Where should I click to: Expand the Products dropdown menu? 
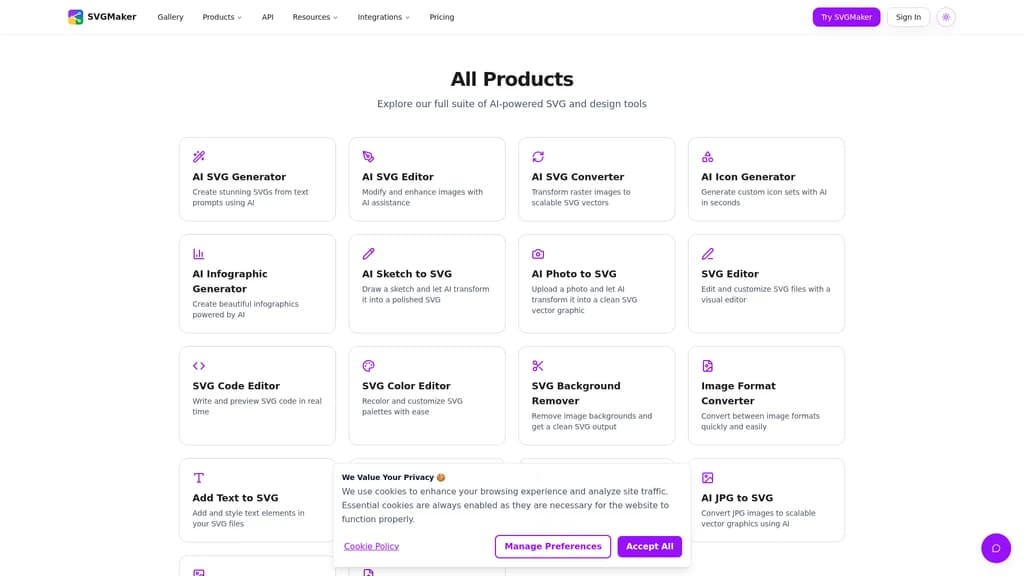pos(222,17)
